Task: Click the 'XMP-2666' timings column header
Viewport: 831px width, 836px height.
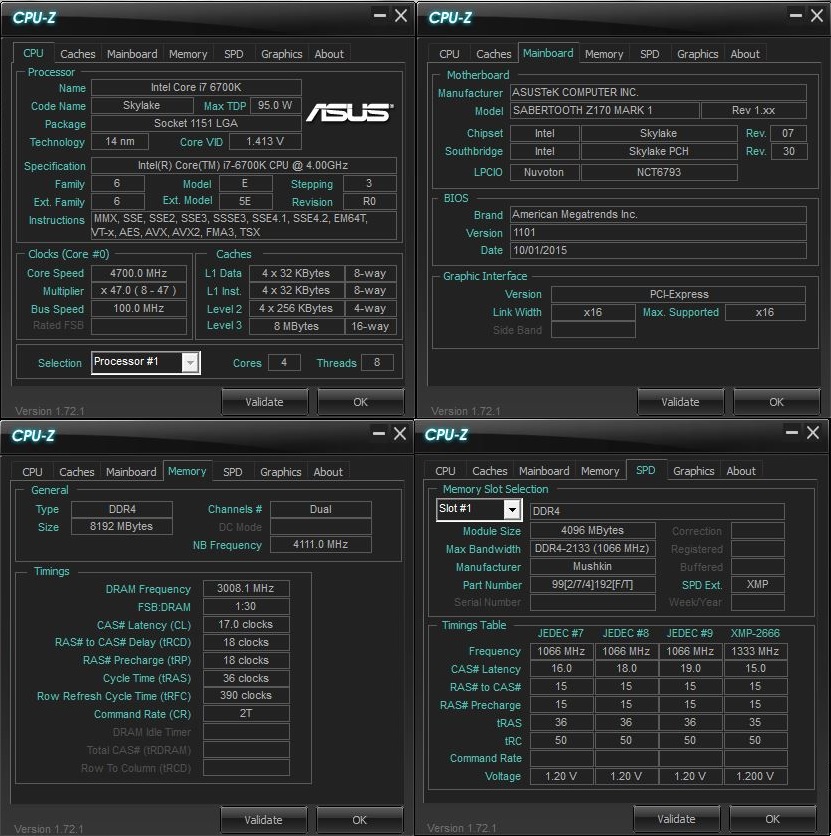Action: coord(755,633)
